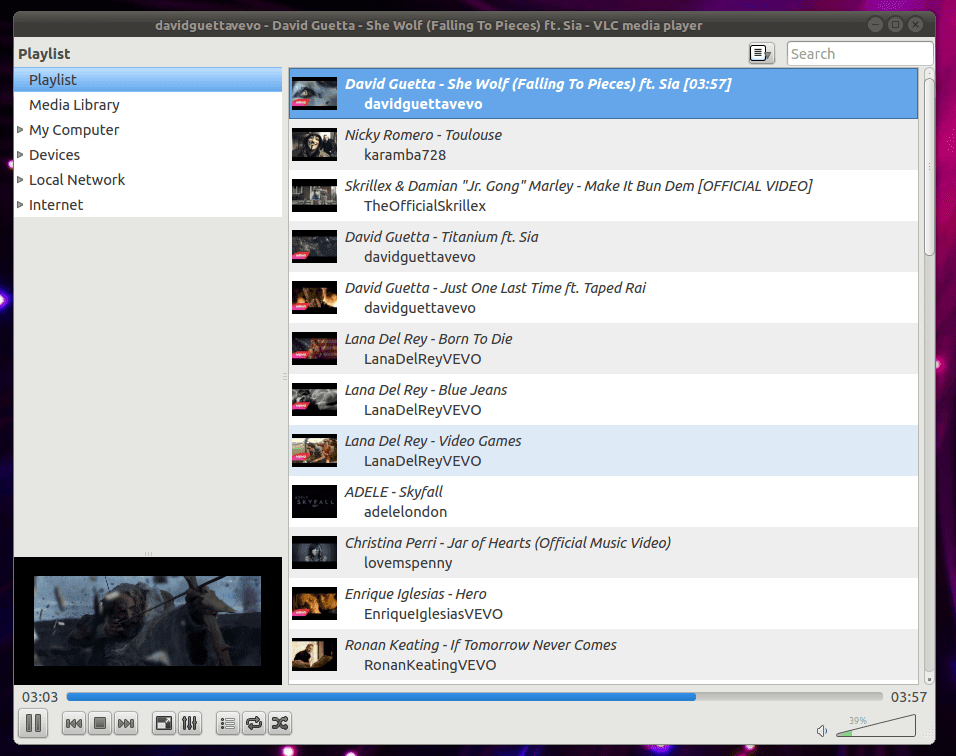Toggle shuffle random playback icon
The image size is (956, 756).
280,724
